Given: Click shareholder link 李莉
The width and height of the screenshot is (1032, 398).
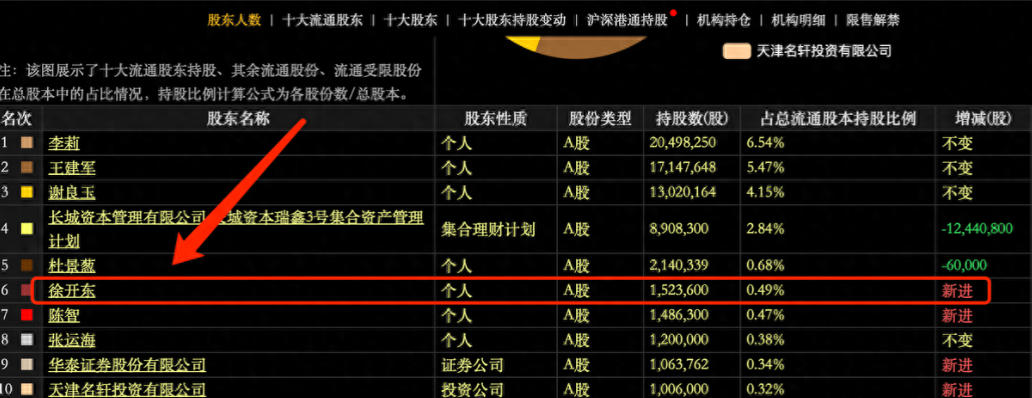Looking at the screenshot, I should [64, 143].
